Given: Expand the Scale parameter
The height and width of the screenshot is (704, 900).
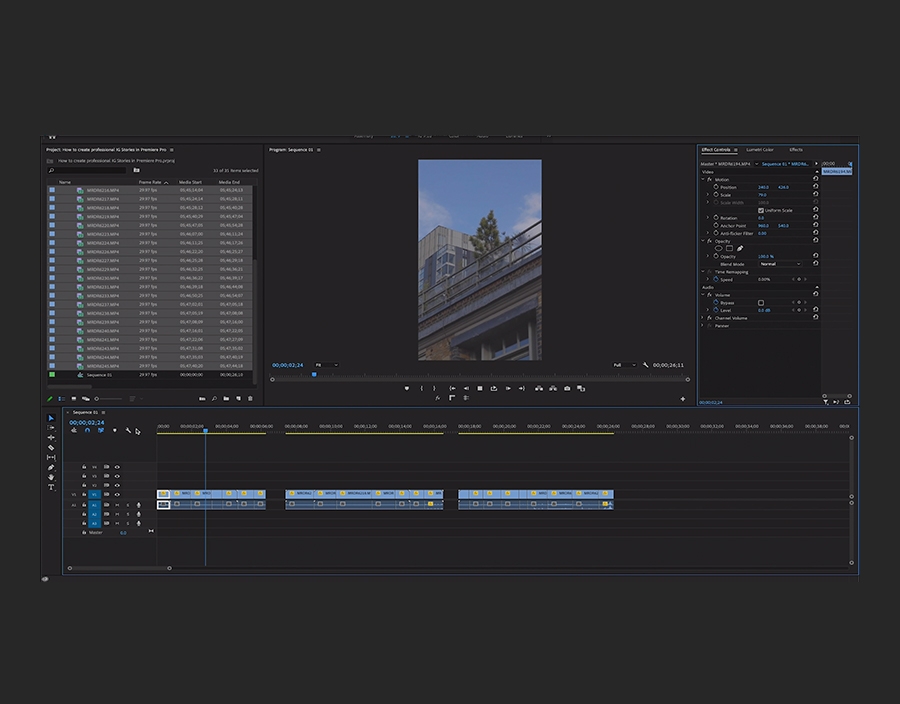Looking at the screenshot, I should [x=708, y=195].
